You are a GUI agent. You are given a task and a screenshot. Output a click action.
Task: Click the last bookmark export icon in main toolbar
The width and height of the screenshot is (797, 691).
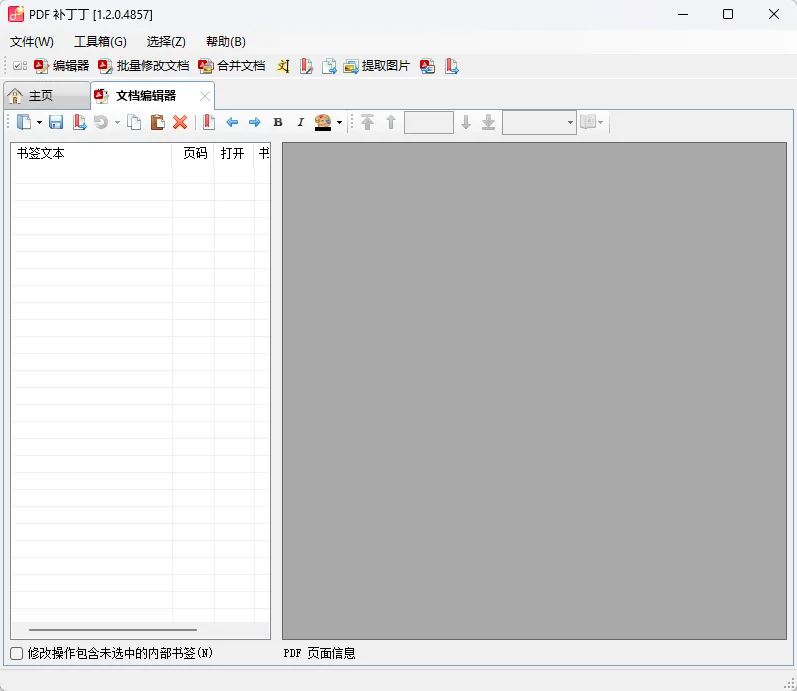click(x=451, y=66)
